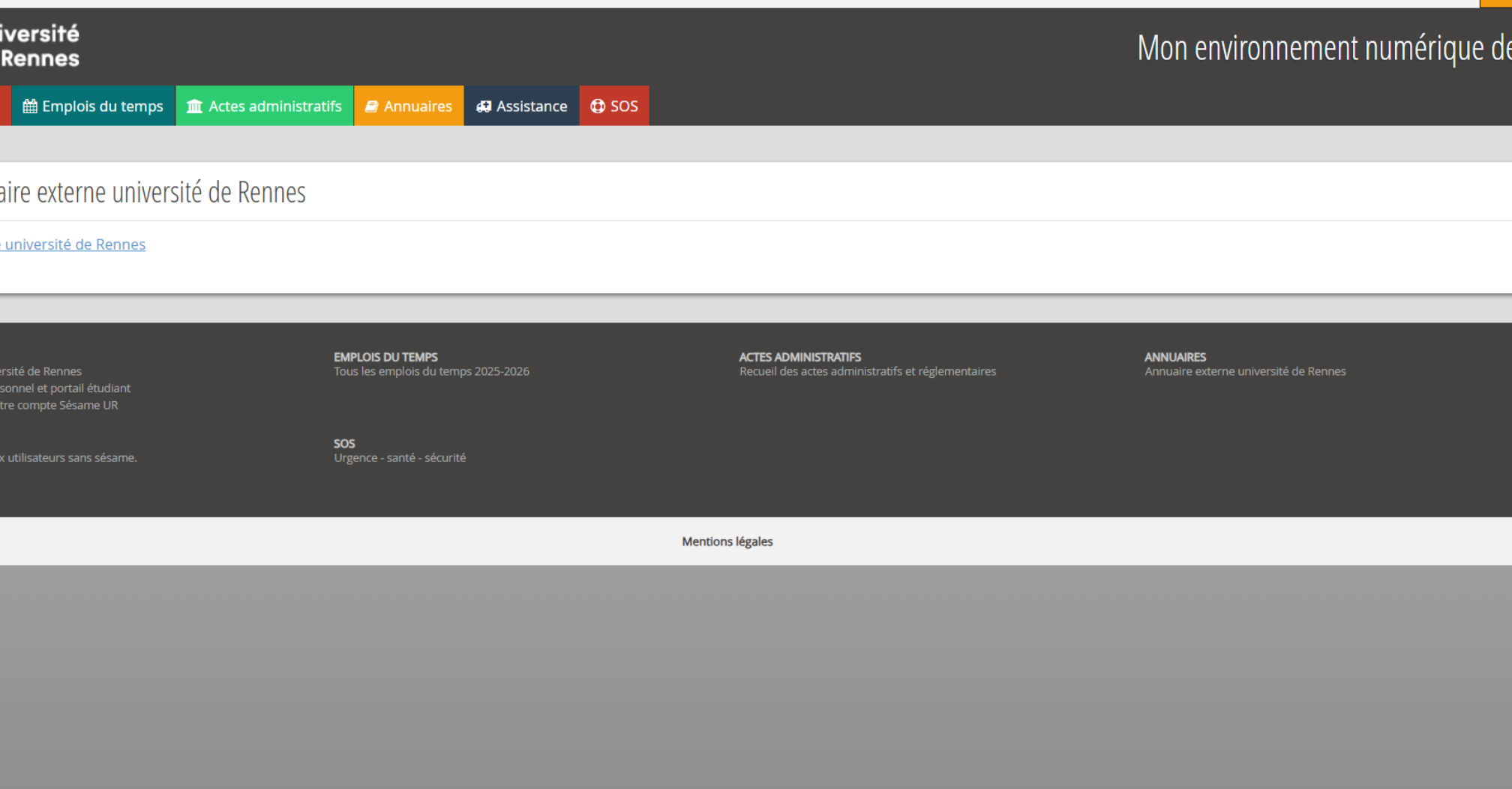Open the compte Sésame UR footer link
The image size is (1512, 789).
(x=58, y=405)
